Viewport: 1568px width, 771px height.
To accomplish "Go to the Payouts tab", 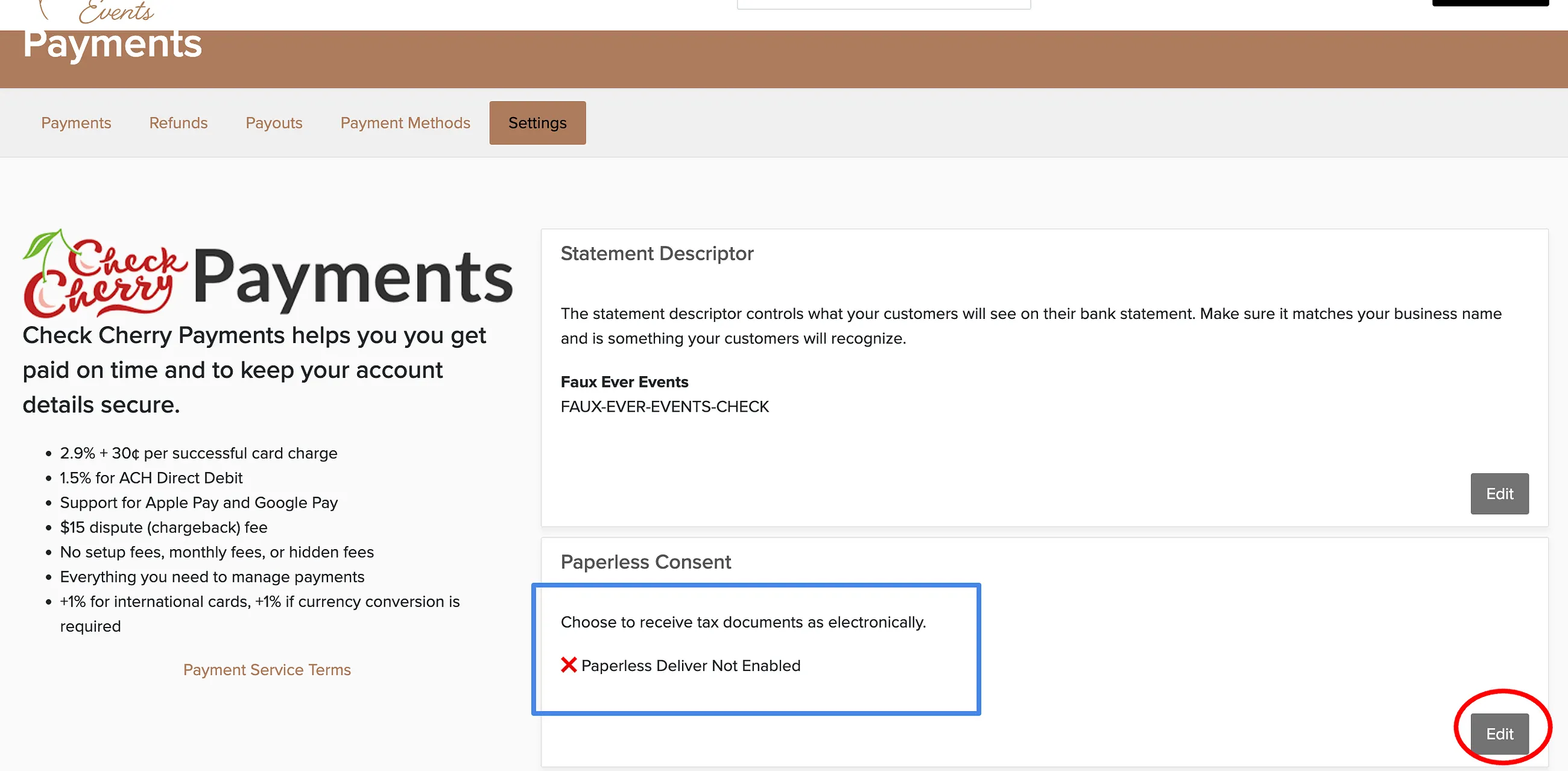I will pos(274,123).
